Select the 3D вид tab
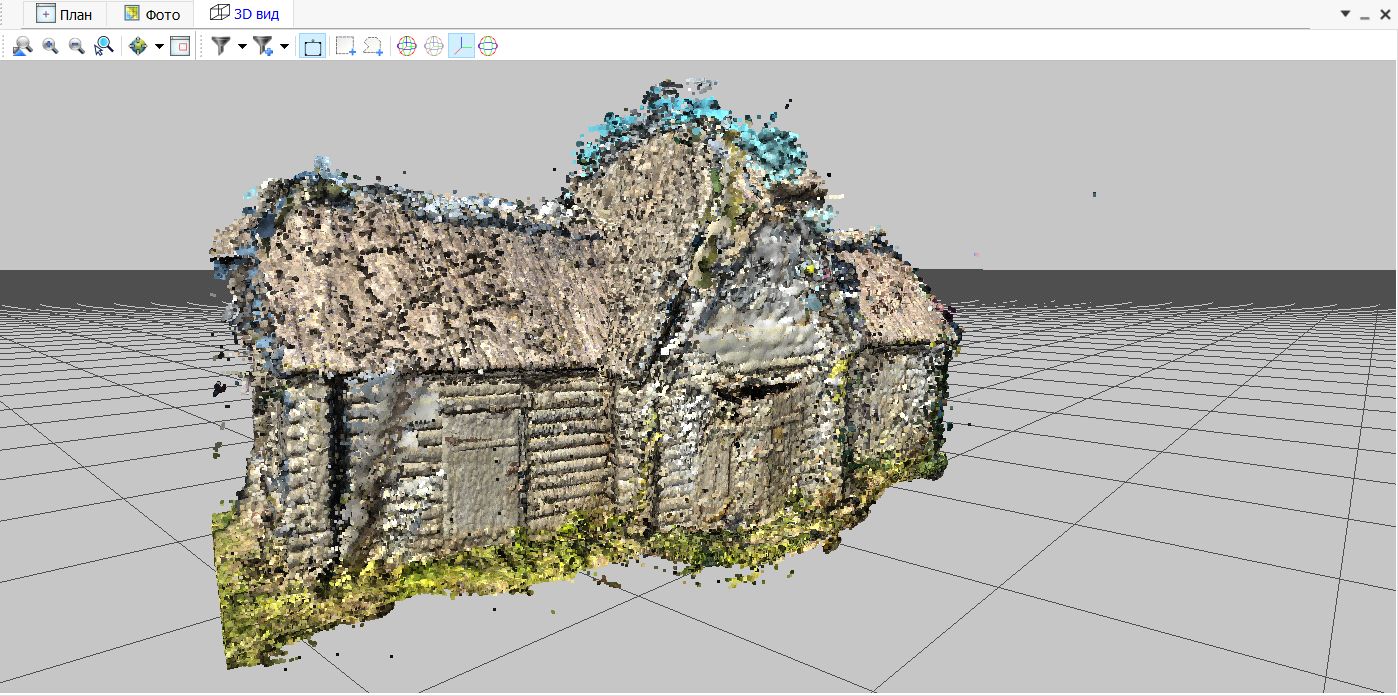This screenshot has height=696, width=1398. [244, 14]
